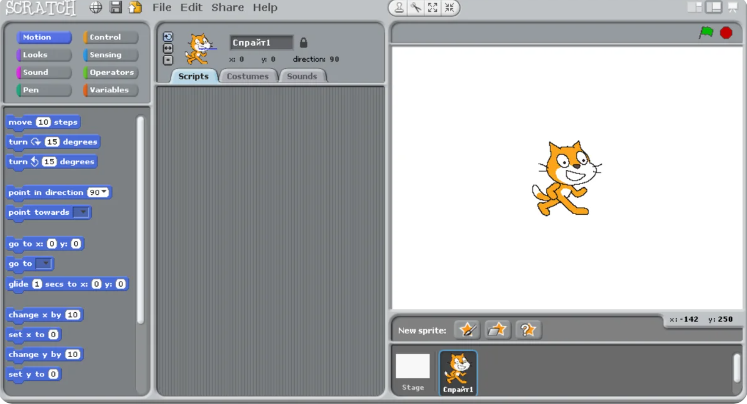The image size is (747, 404).
Task: Select the scissors delete tool
Action: tap(416, 8)
